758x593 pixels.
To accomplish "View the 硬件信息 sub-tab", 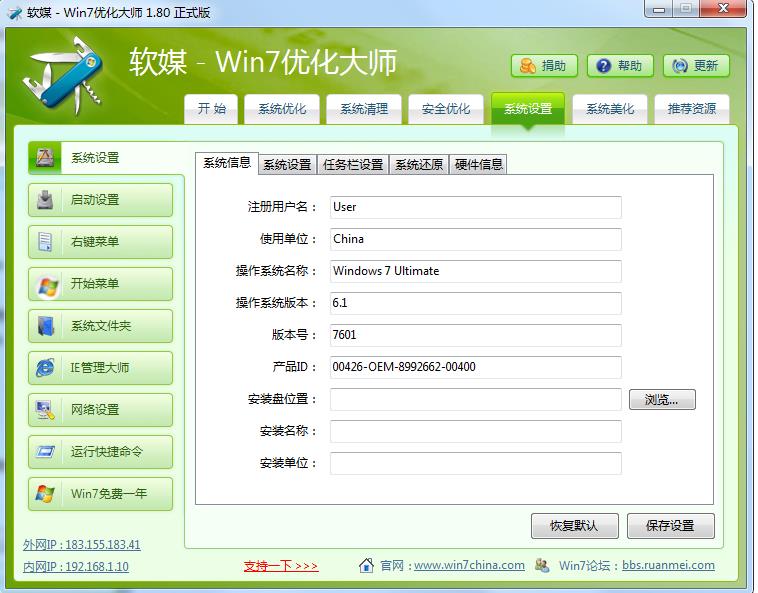I will (x=479, y=165).
